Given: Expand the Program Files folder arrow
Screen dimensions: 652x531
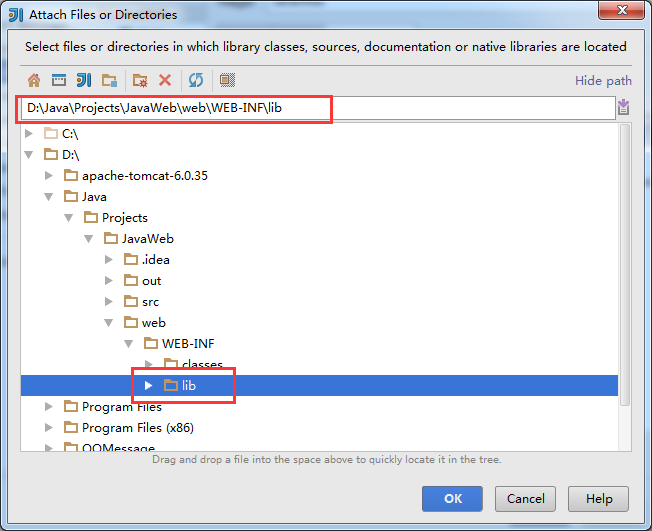Looking at the screenshot, I should pos(49,406).
